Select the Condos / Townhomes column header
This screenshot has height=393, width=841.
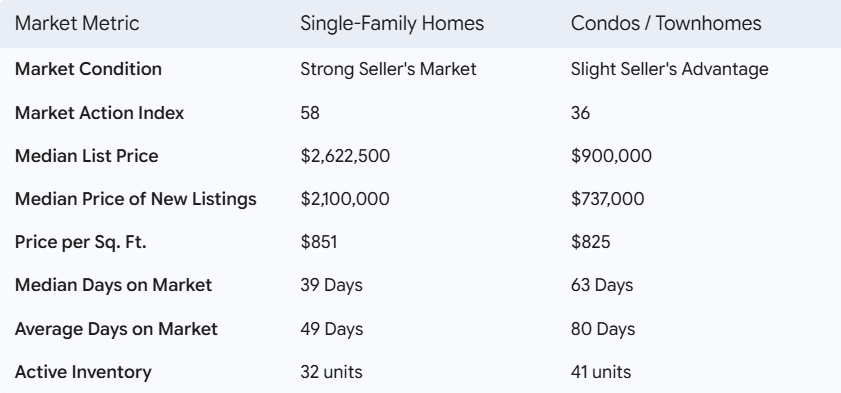coord(666,23)
